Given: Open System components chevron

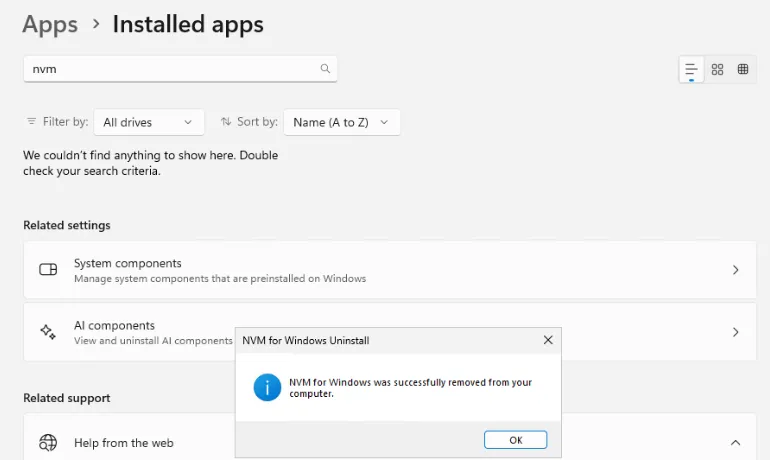Looking at the screenshot, I should click(x=736, y=270).
